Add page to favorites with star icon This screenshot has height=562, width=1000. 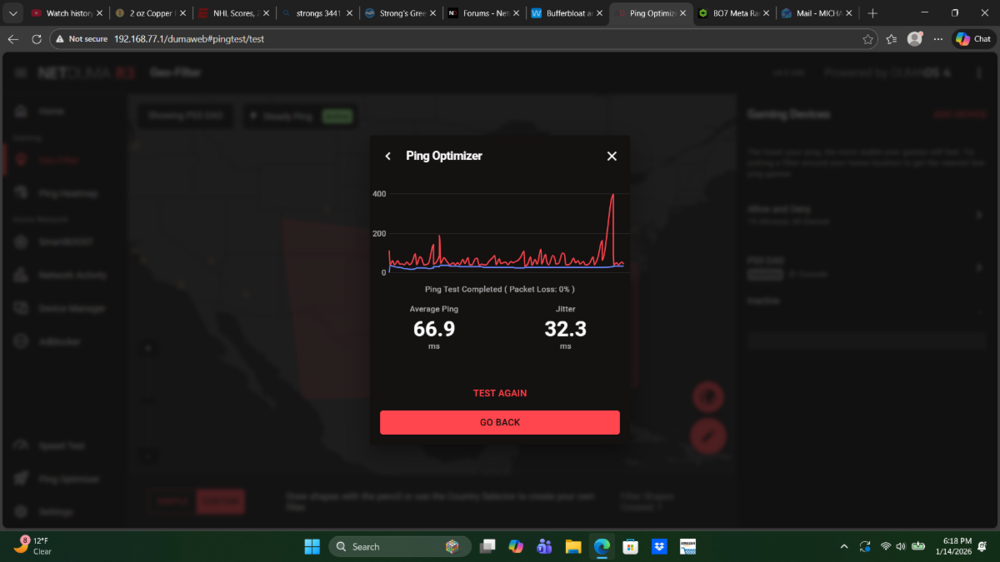tap(868, 39)
